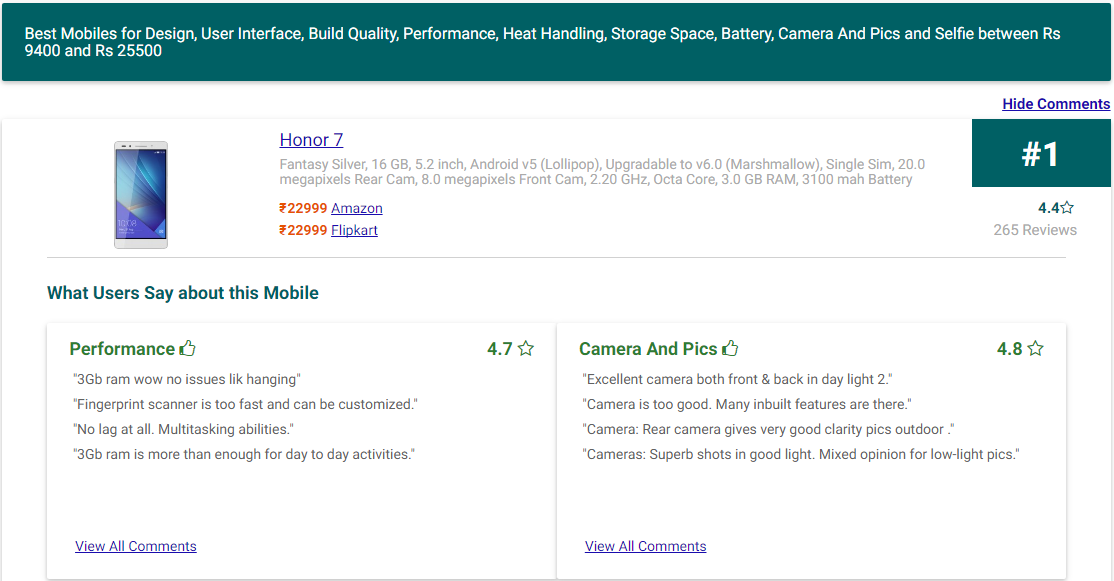Click the Performance section heading

[x=122, y=349]
